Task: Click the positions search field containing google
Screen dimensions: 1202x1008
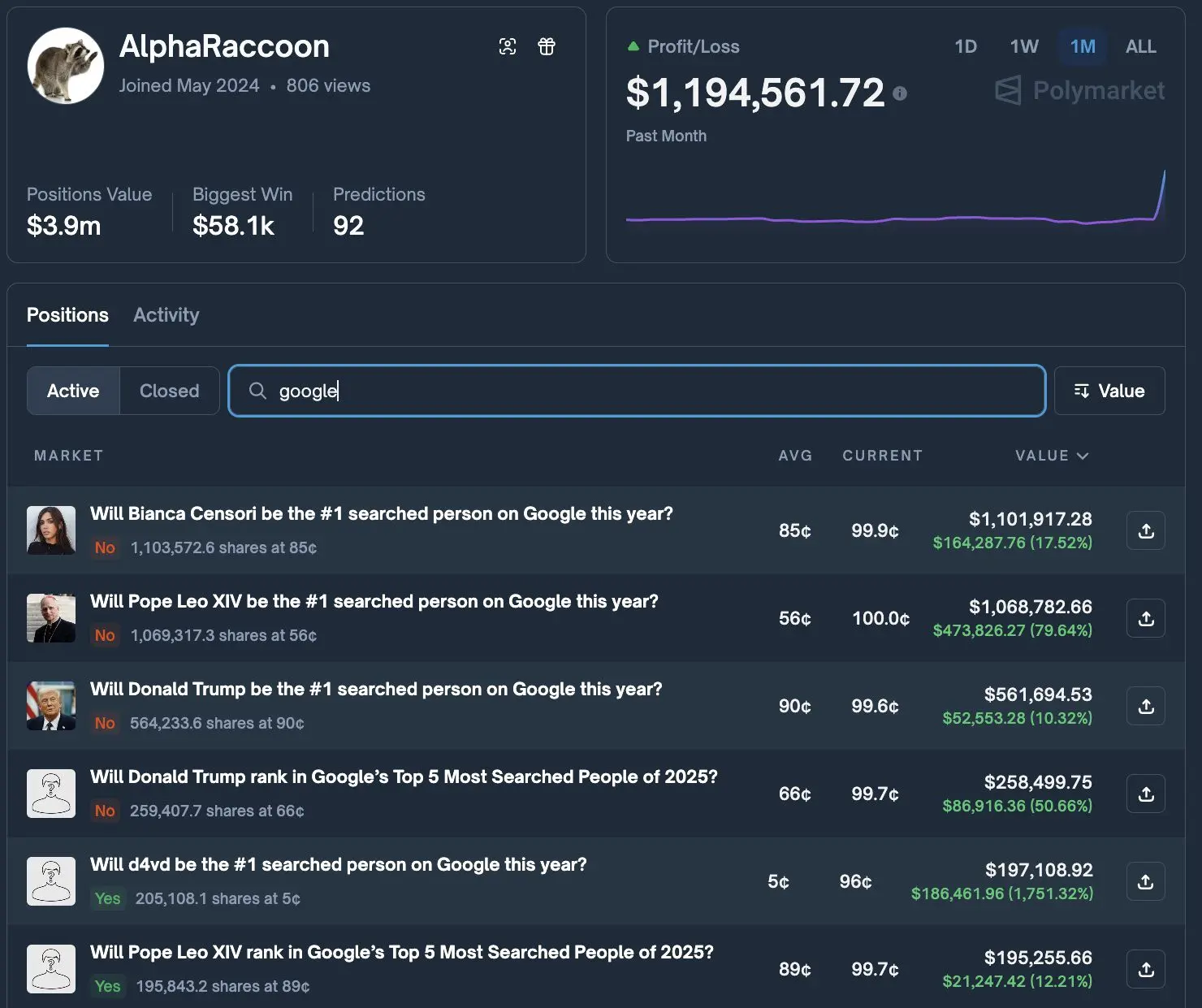Action: click(637, 391)
